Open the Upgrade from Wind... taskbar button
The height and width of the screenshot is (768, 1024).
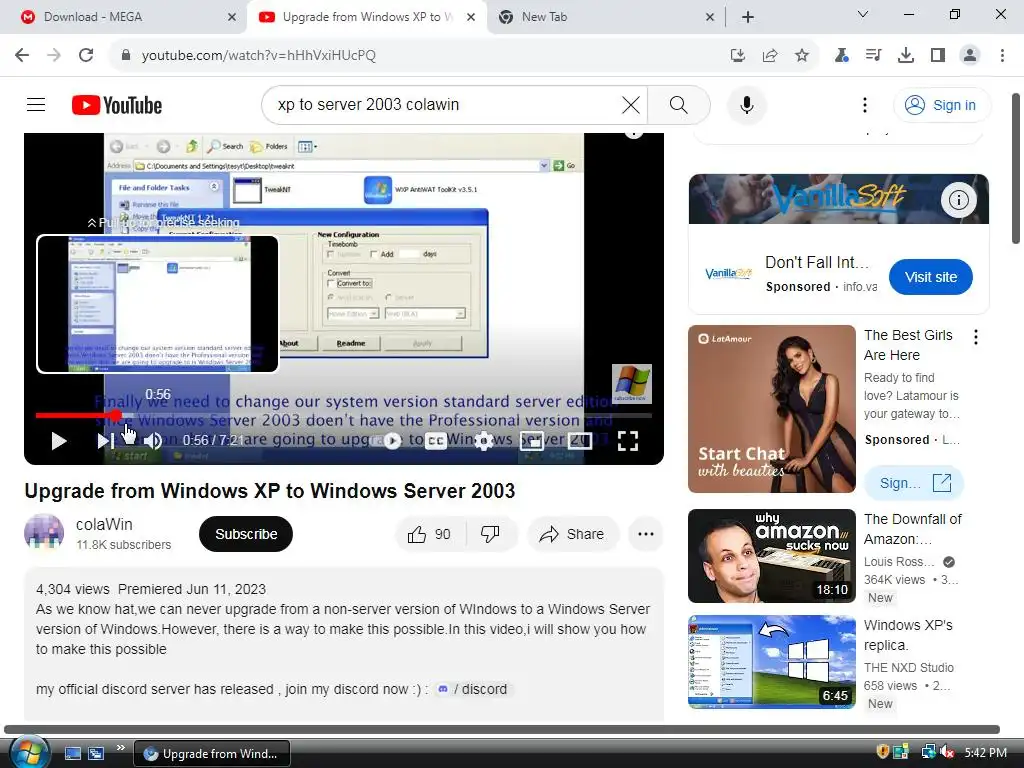pyautogui.click(x=212, y=754)
